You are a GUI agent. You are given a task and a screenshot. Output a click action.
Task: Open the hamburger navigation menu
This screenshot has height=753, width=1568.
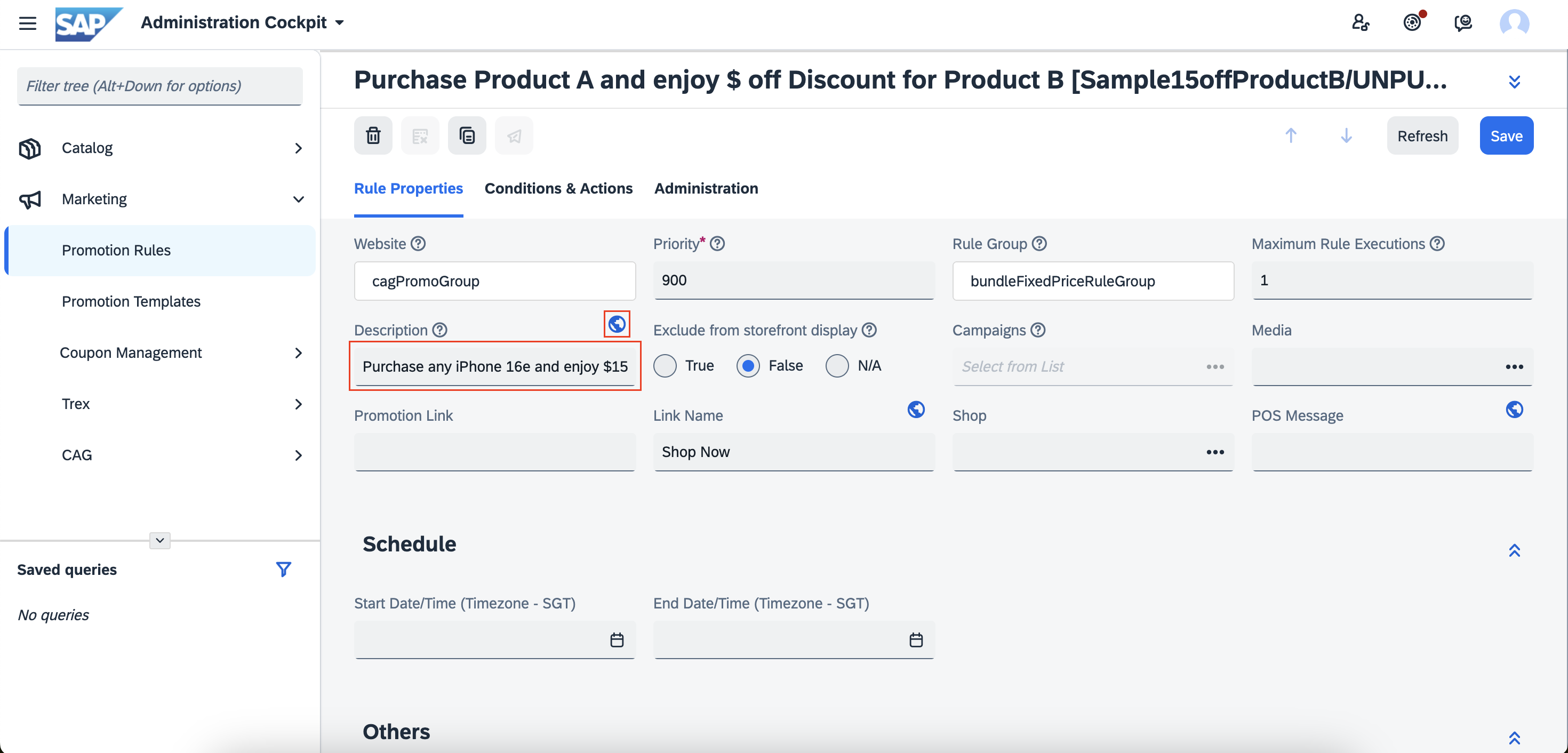tap(27, 23)
